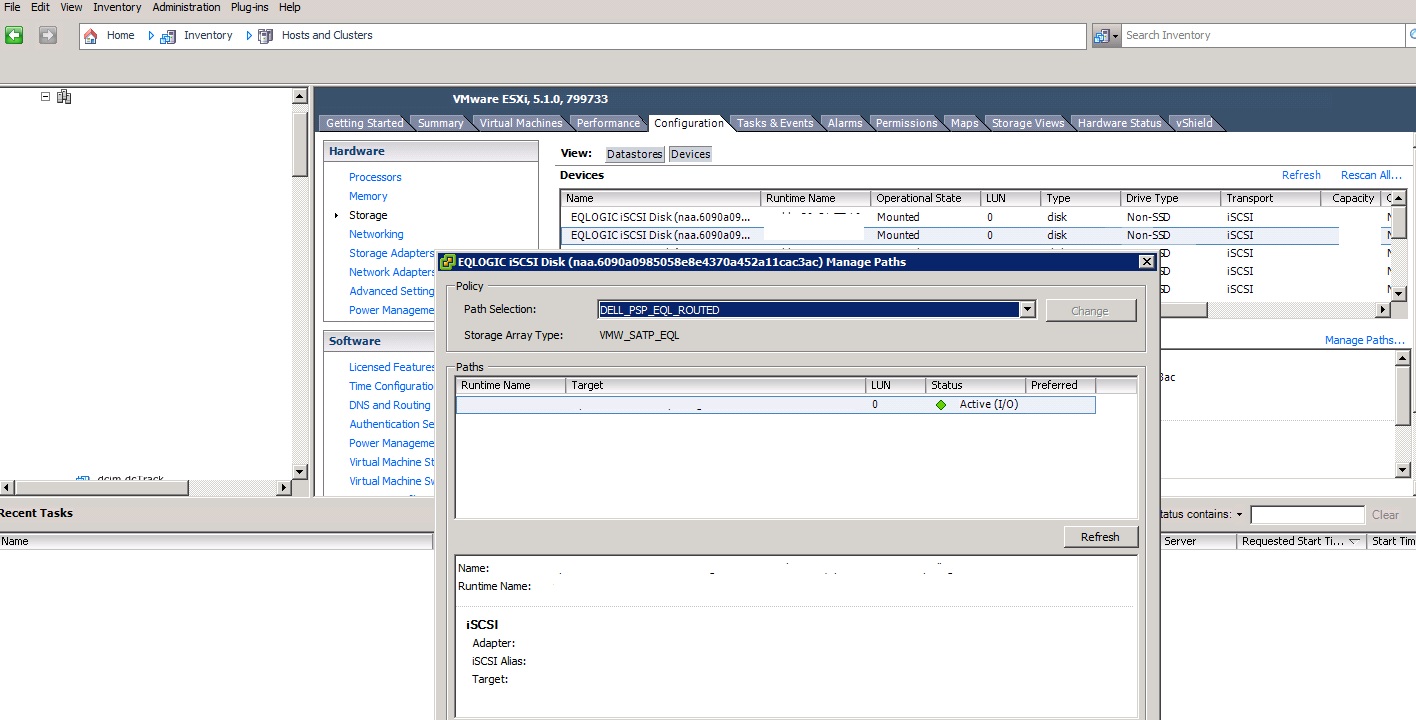Expand breadcrumb arrow after Inventory

point(249,35)
